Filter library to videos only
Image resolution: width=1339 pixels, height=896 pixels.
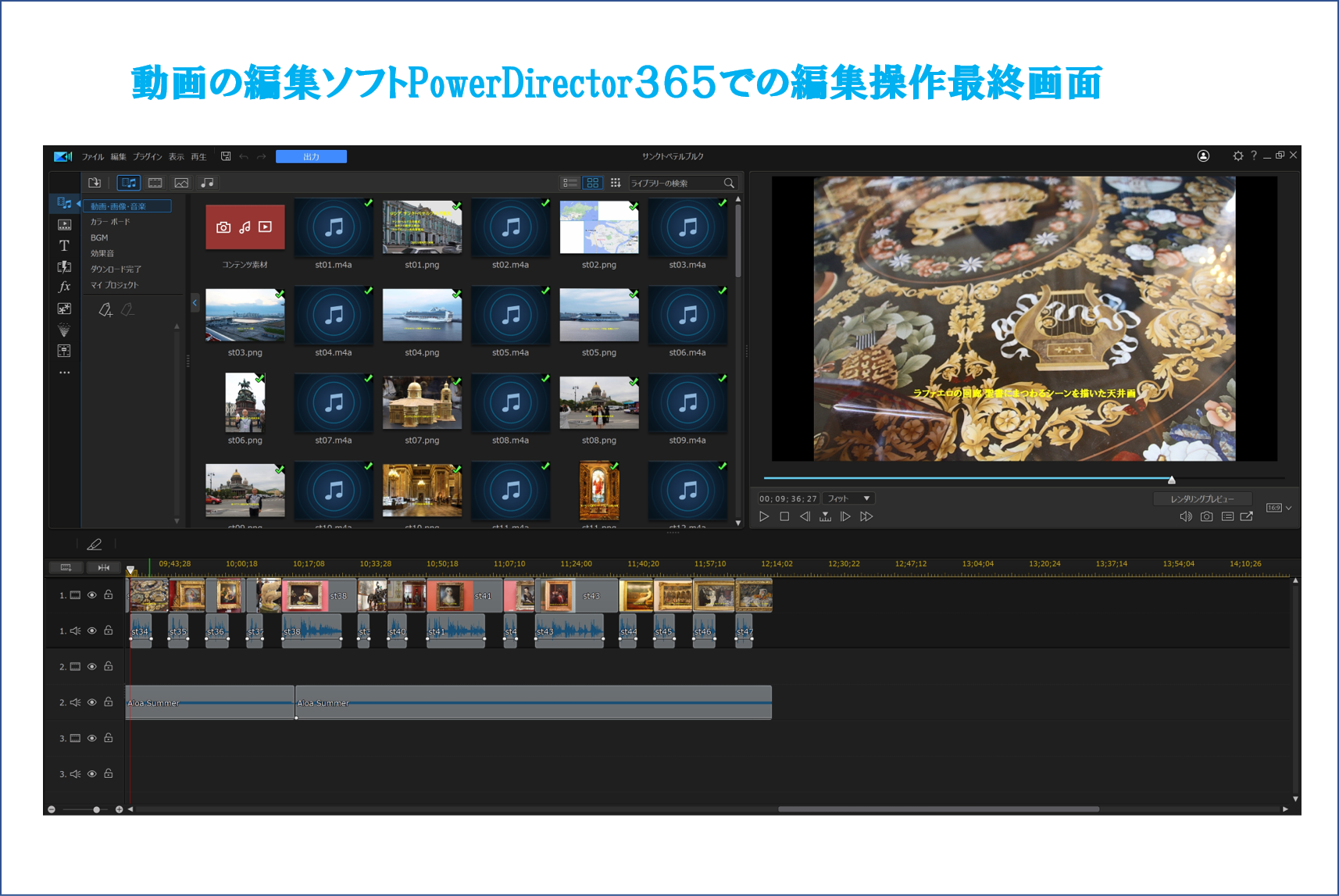[155, 183]
